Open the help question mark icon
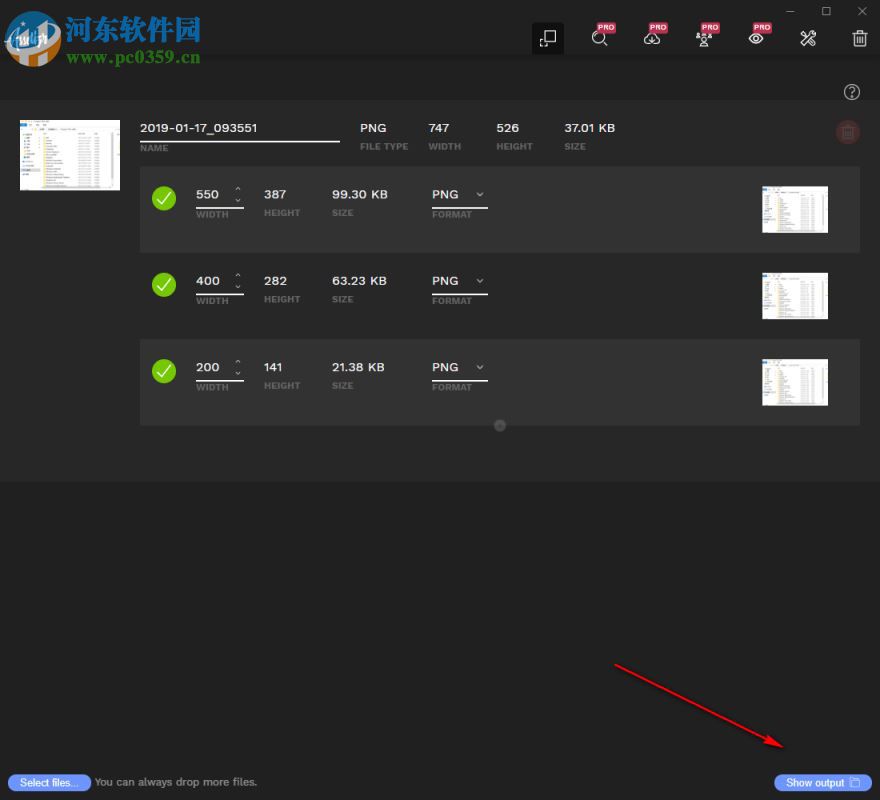 coord(851,92)
